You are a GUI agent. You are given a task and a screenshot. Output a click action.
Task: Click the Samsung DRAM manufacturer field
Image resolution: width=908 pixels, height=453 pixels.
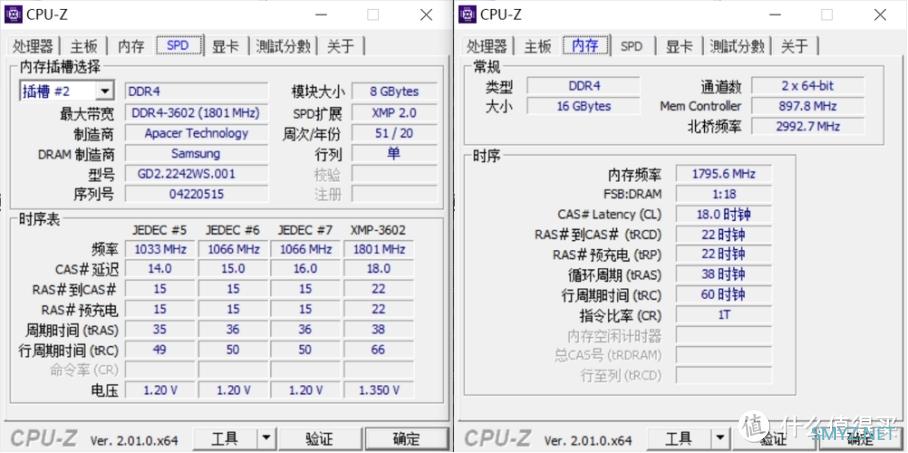pos(196,154)
